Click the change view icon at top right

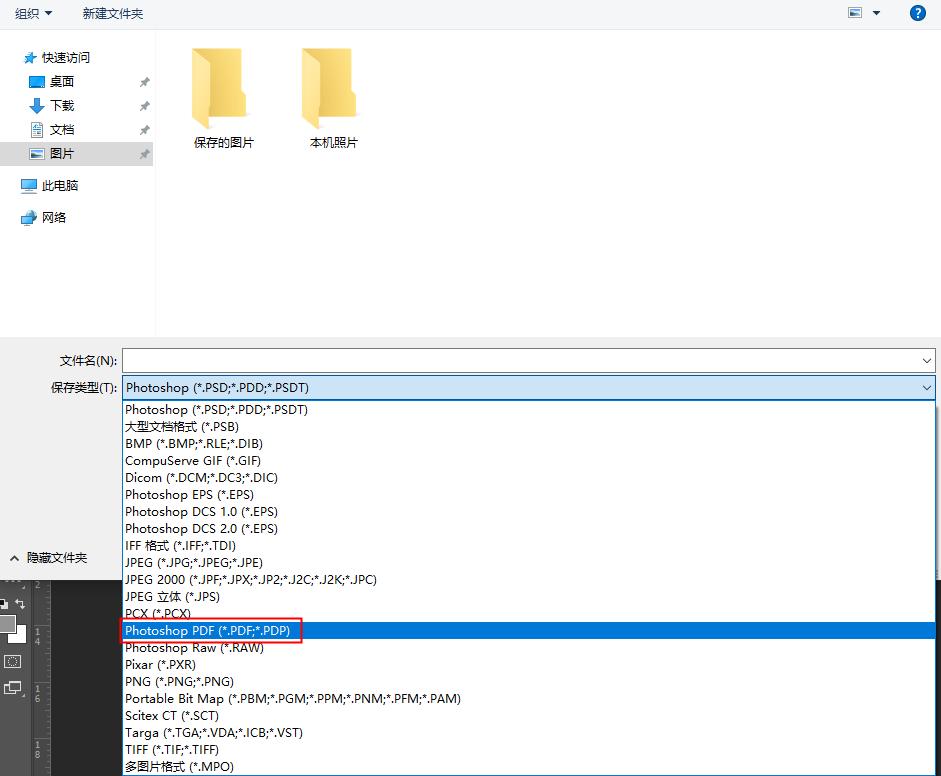[x=856, y=11]
